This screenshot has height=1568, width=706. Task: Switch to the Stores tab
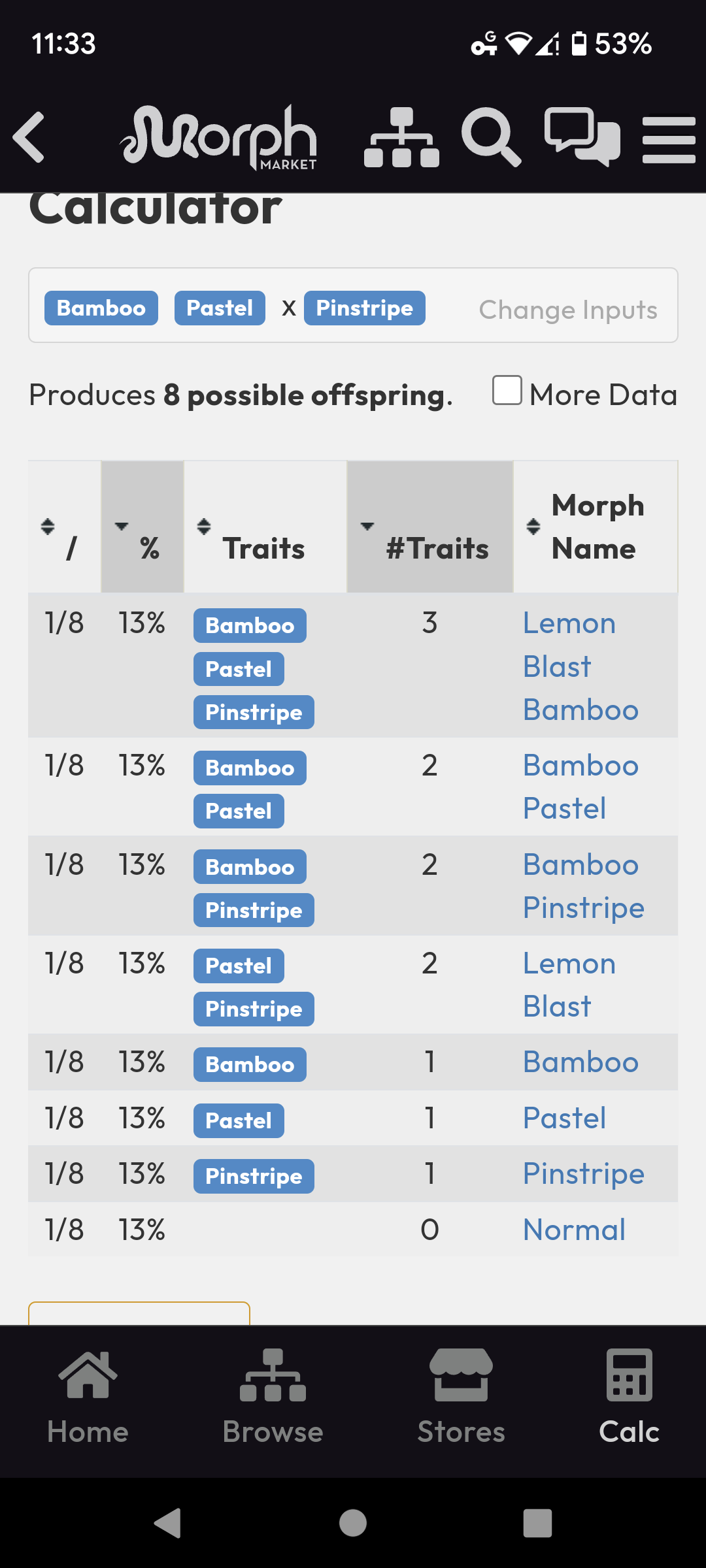click(x=461, y=1397)
